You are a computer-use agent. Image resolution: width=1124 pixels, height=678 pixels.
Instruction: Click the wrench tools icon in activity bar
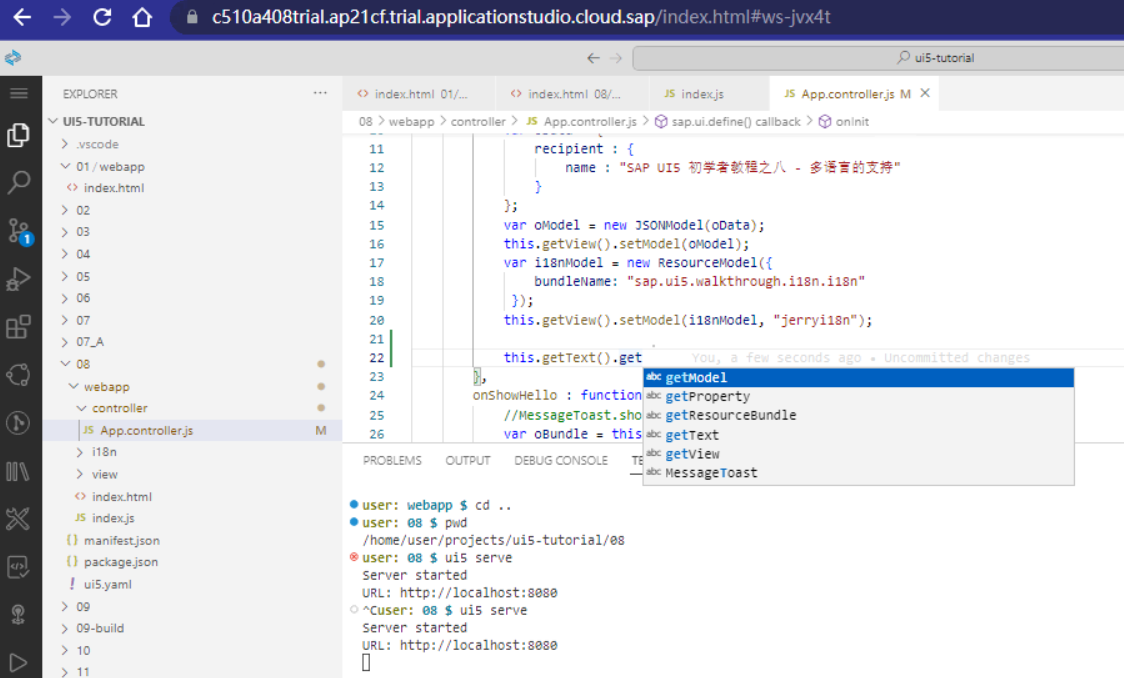click(x=19, y=518)
